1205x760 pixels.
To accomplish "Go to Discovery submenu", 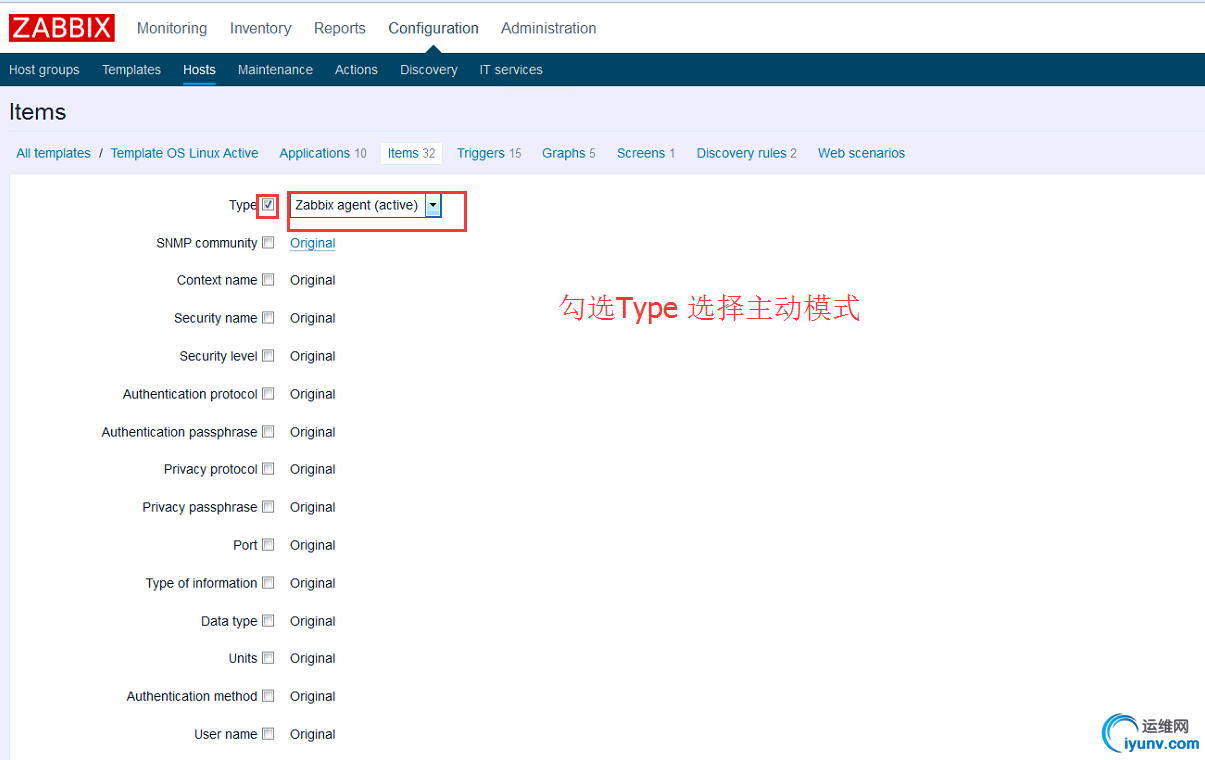I will click(x=429, y=70).
